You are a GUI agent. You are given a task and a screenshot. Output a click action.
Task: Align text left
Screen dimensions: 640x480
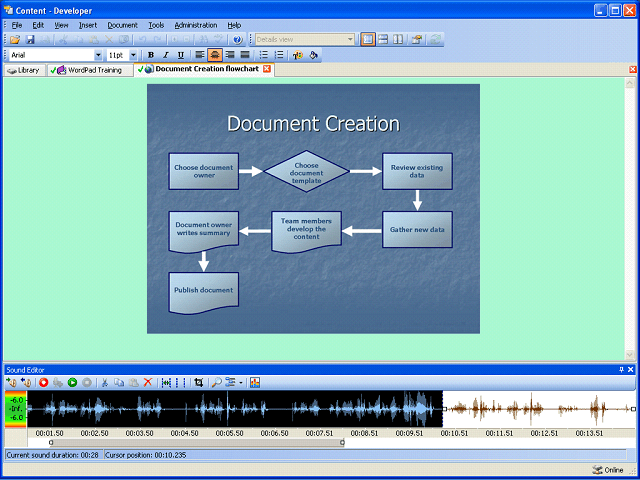tap(200, 55)
